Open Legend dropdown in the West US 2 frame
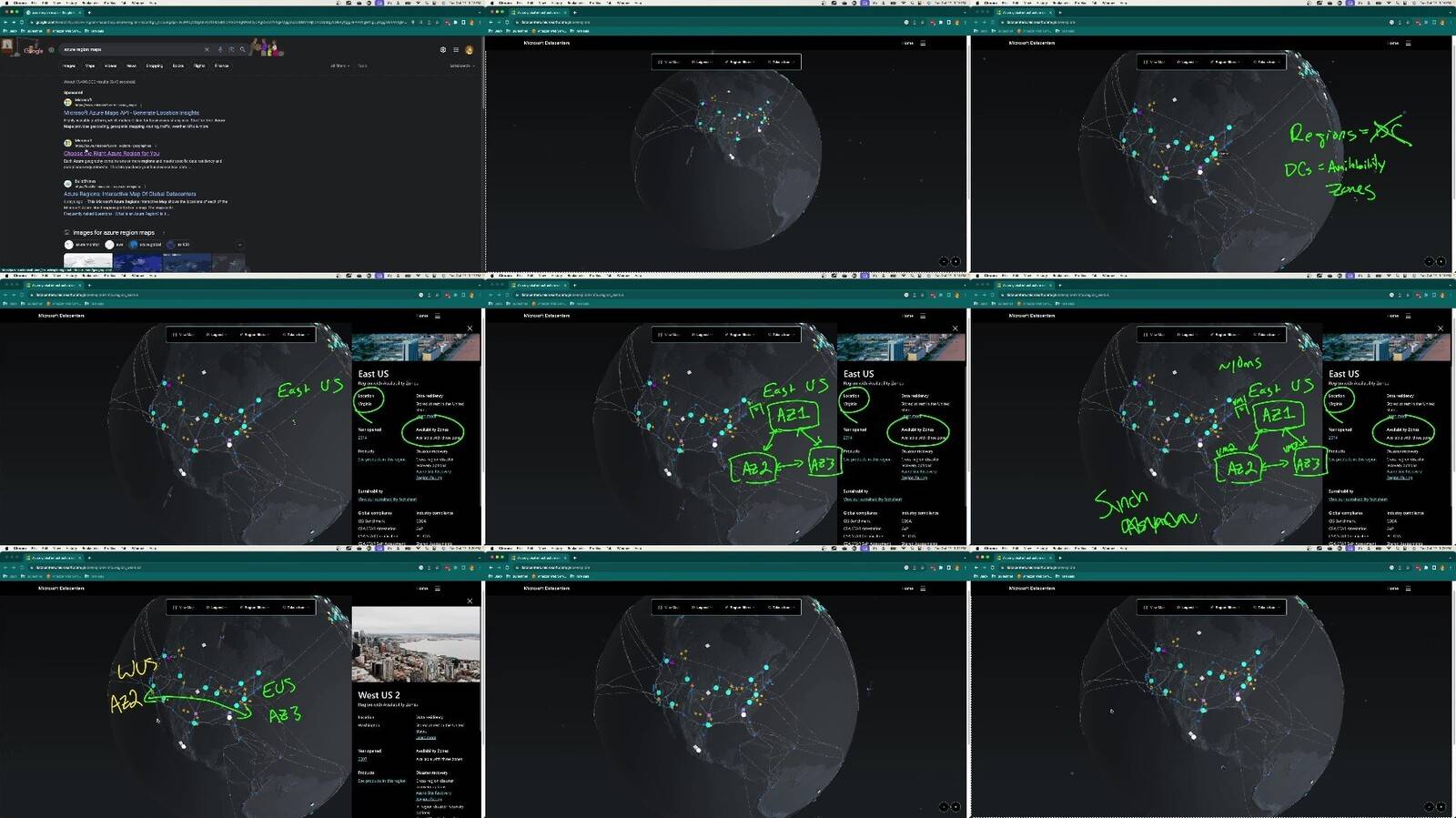 pyautogui.click(x=215, y=607)
